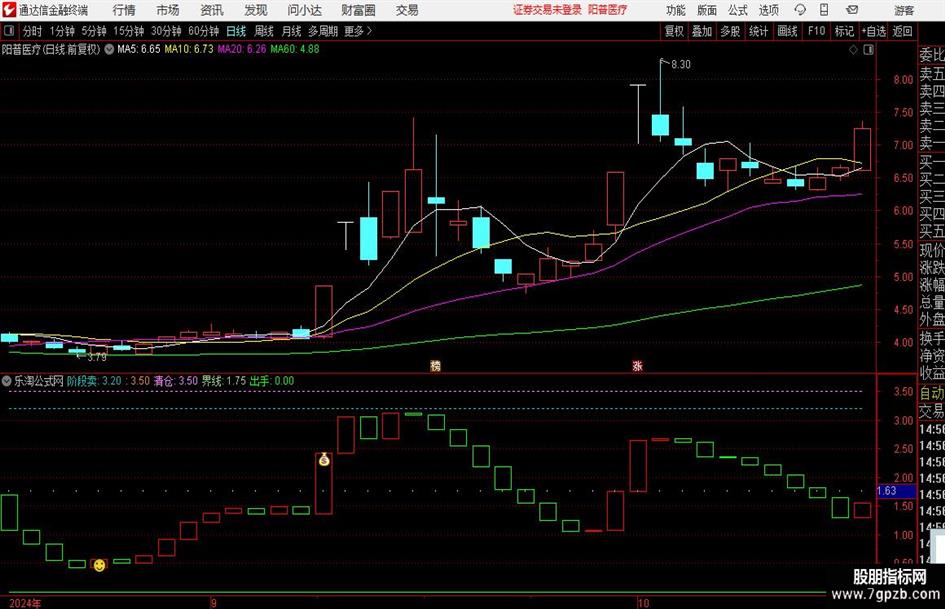Image resolution: width=945 pixels, height=609 pixels.
Task: Open the 交易 menu
Action: coord(407,10)
